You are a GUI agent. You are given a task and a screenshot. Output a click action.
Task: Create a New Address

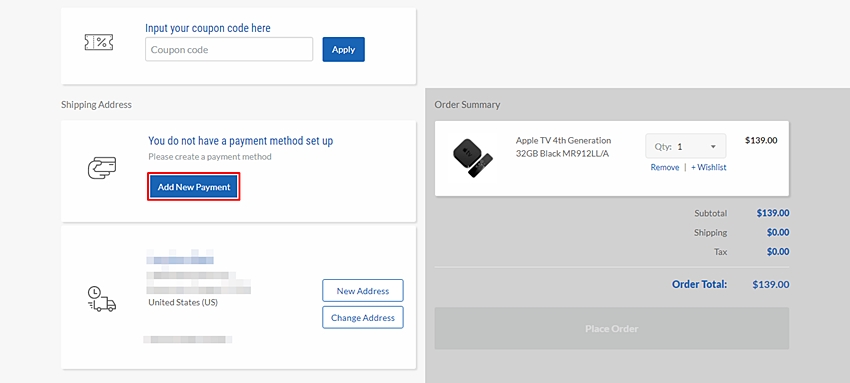coord(363,290)
